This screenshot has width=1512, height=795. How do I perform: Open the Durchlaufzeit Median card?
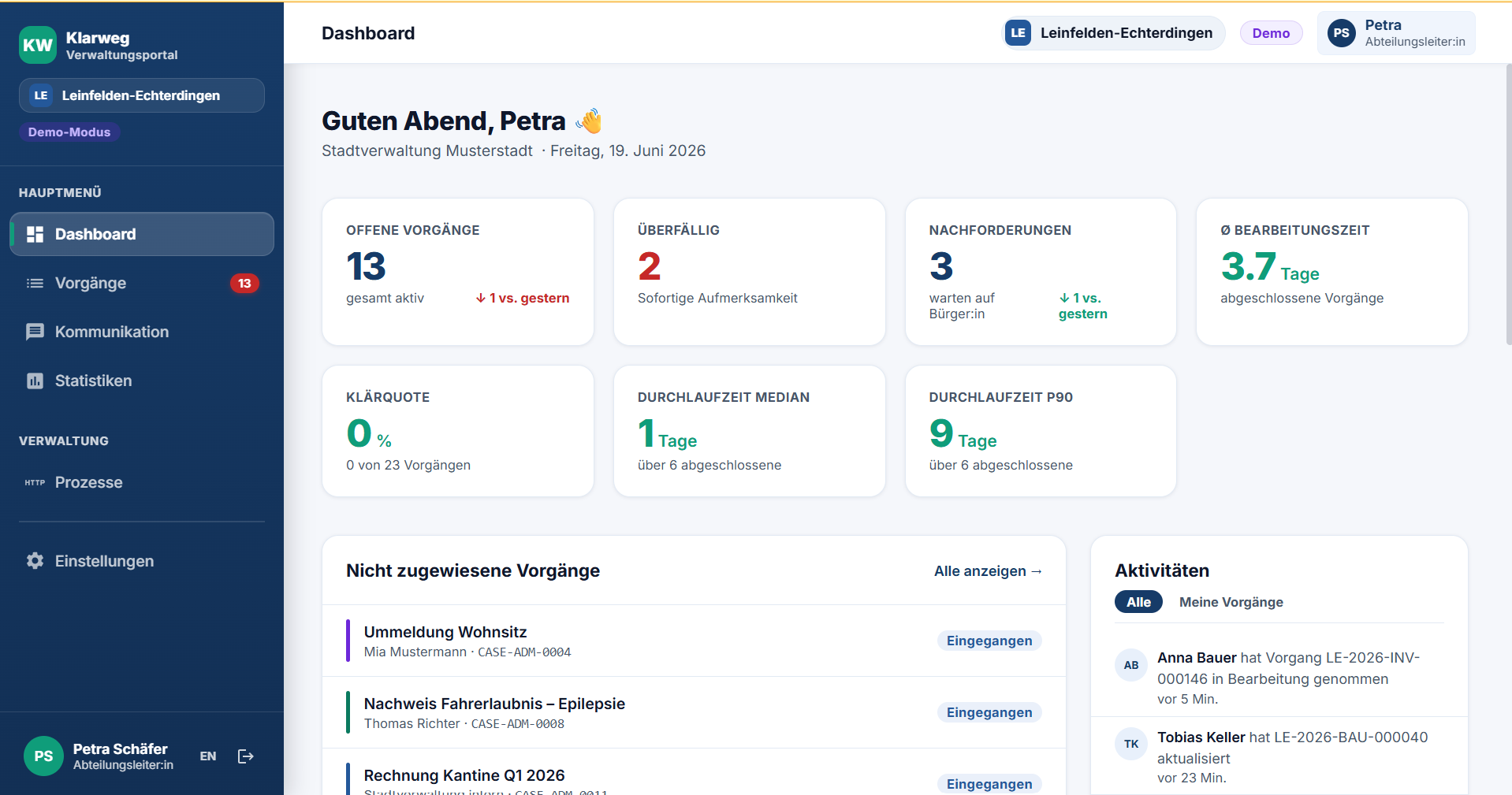click(750, 431)
